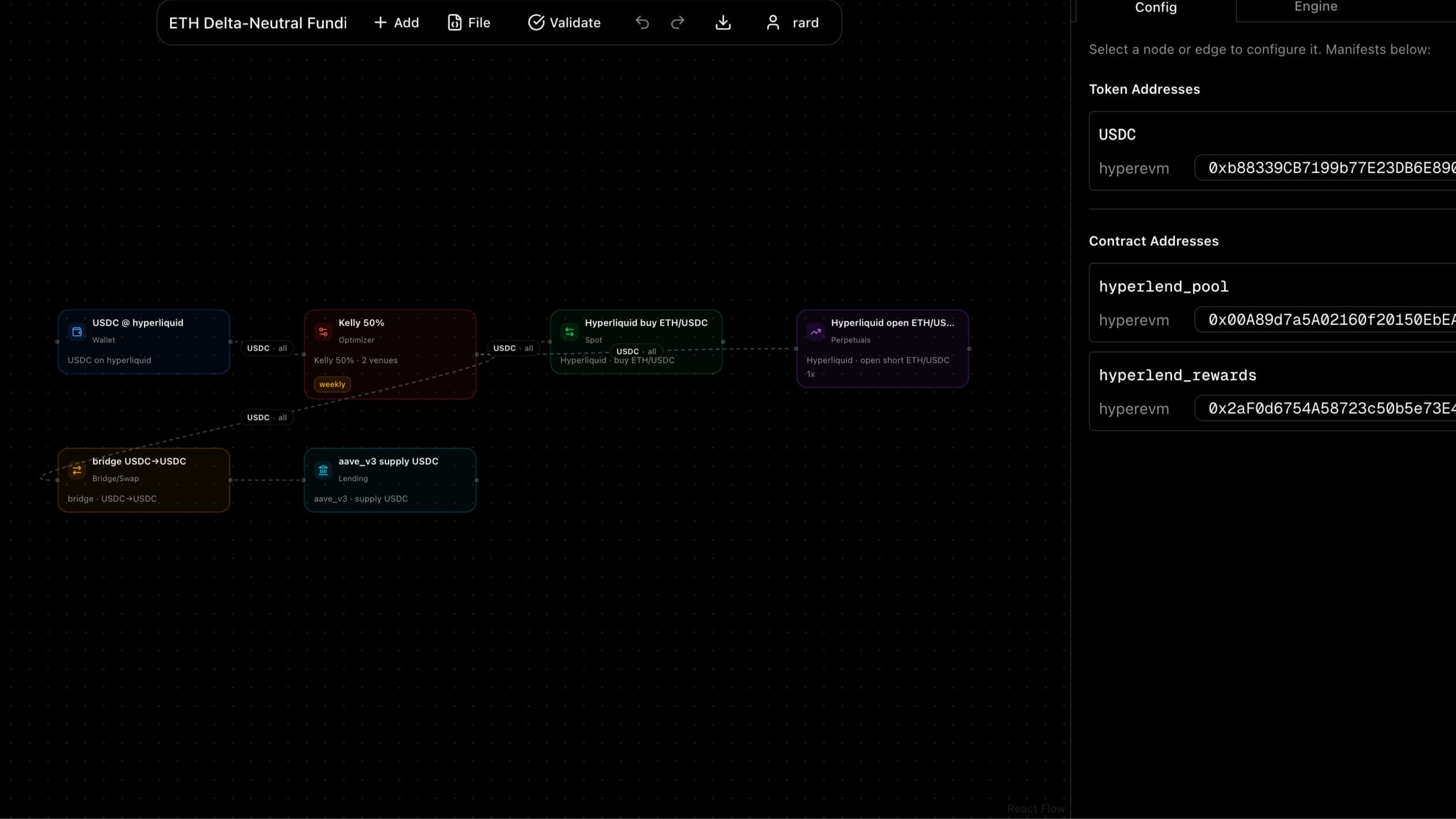This screenshot has width=1456, height=819.
Task: Click the download icon in toolbar
Action: (723, 23)
